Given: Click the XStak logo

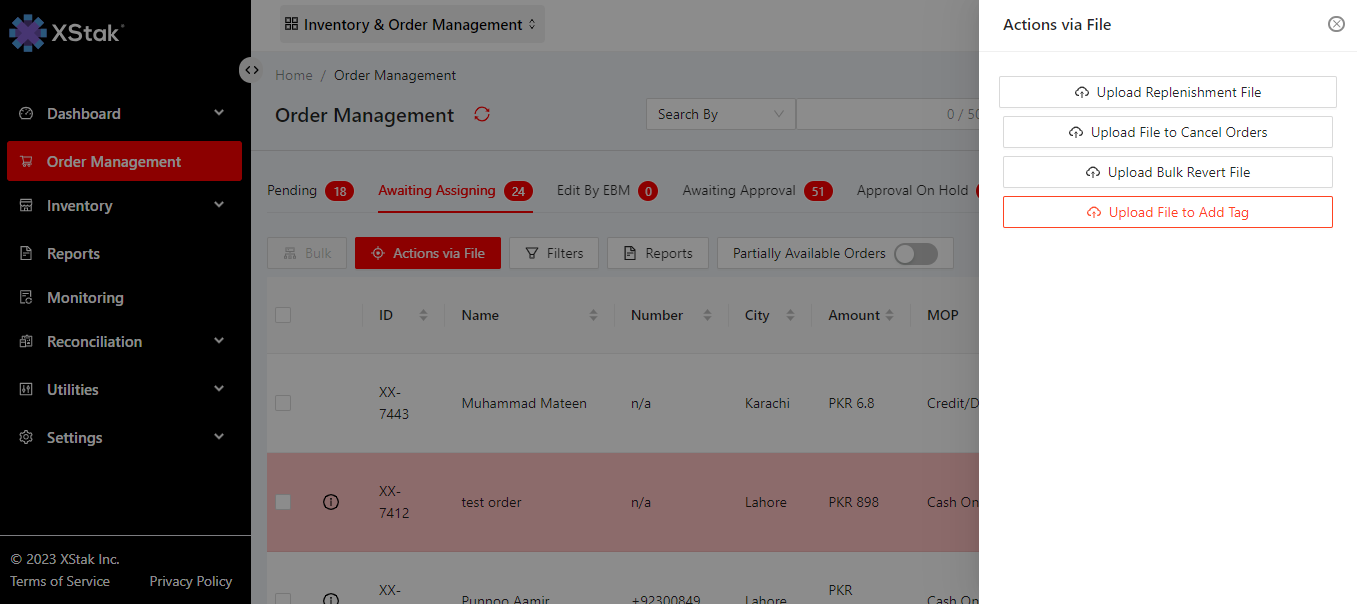Looking at the screenshot, I should click(66, 32).
